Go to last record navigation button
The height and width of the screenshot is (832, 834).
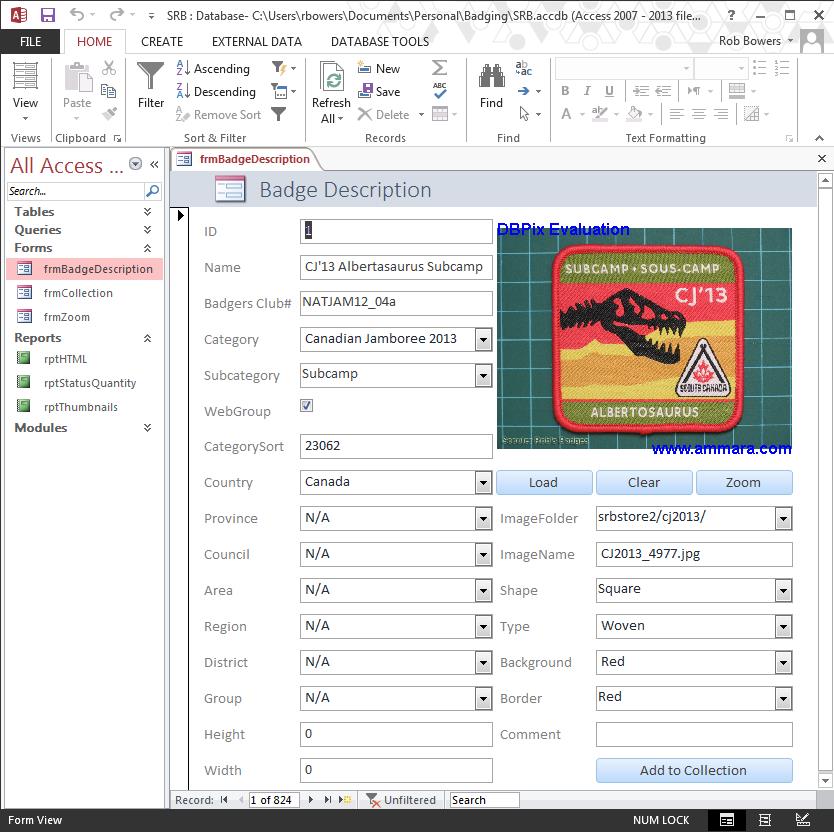(x=328, y=799)
